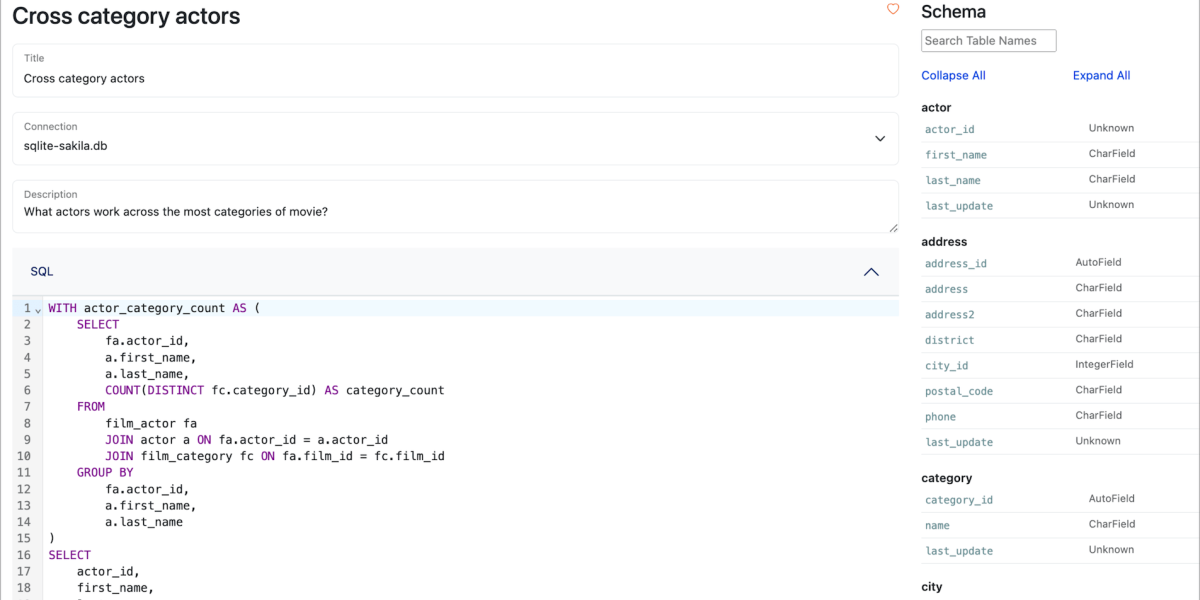Viewport: 1200px width, 600px height.
Task: Toggle the category table section
Action: click(x=946, y=478)
